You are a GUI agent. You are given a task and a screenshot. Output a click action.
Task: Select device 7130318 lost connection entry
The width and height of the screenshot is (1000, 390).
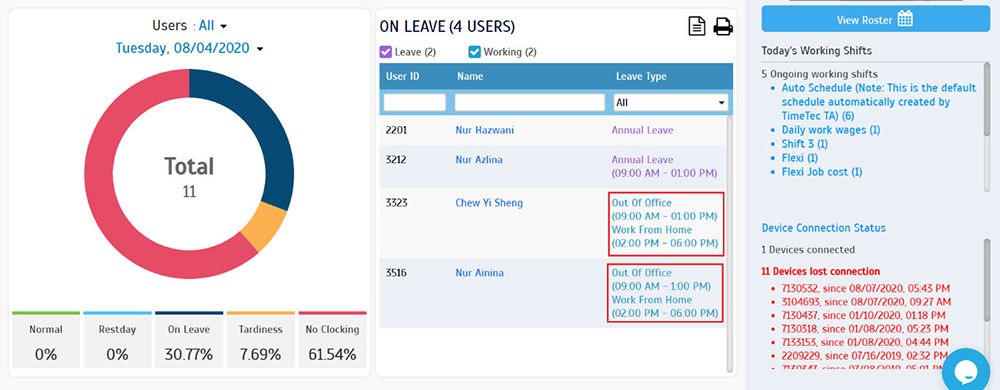[x=865, y=328]
